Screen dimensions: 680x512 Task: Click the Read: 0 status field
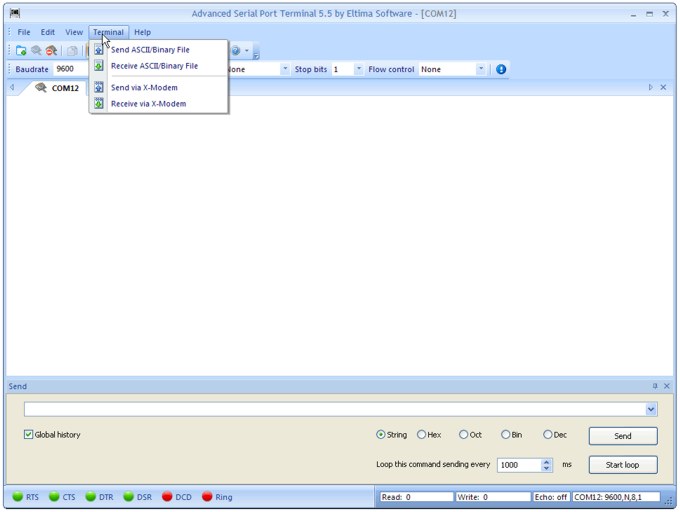(416, 497)
